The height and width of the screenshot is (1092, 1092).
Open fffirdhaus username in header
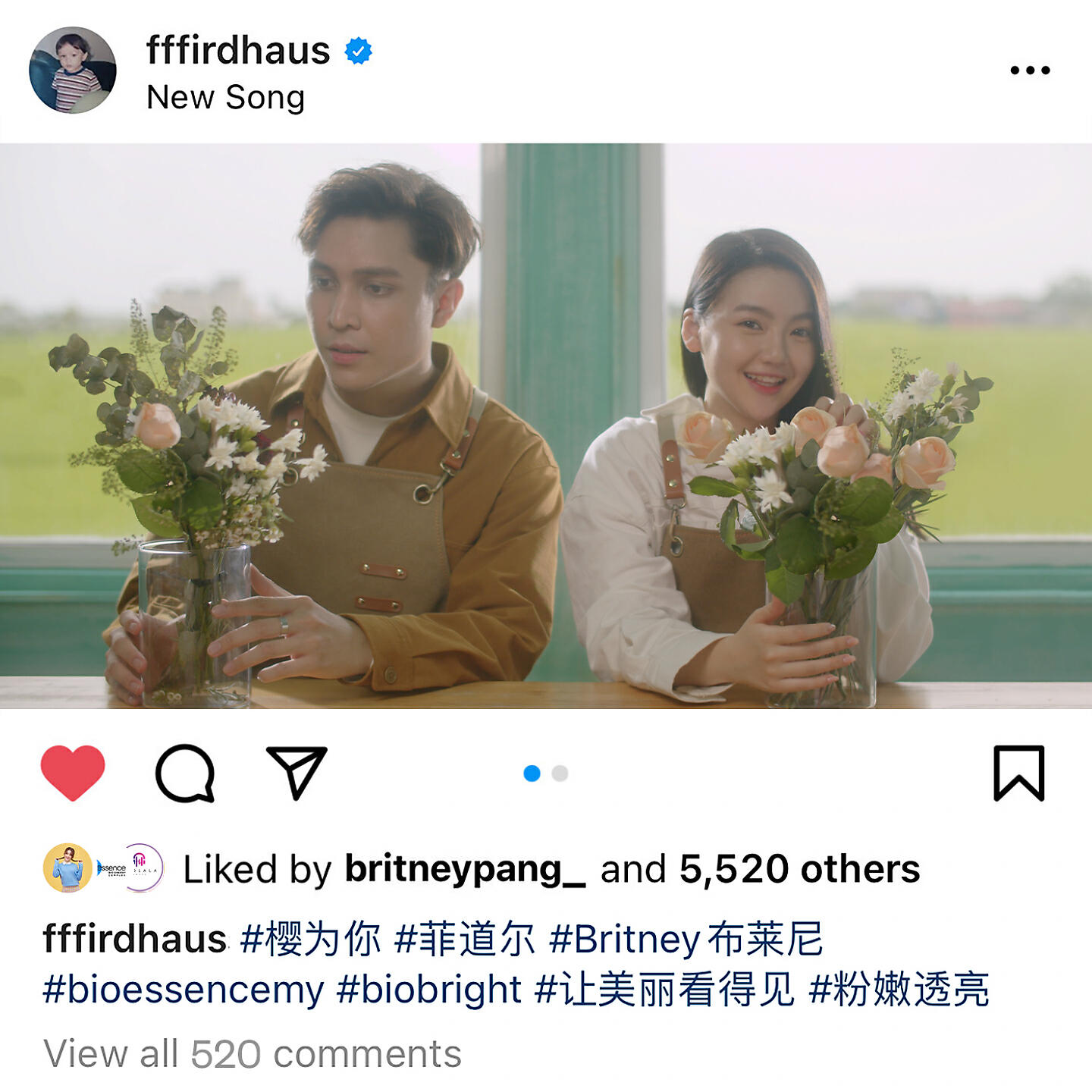tap(238, 51)
